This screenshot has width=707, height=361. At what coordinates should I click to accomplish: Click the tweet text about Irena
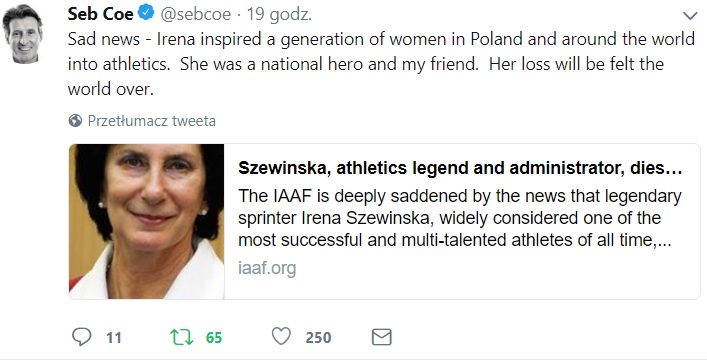(x=381, y=64)
